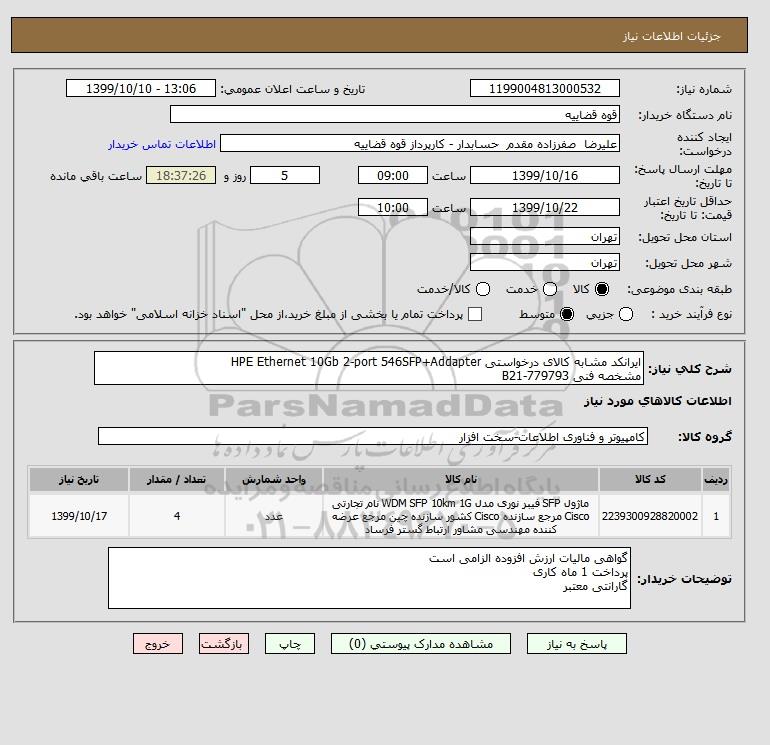
Task: Click the remaining time countdown 18:37:26
Action: pyautogui.click(x=181, y=175)
